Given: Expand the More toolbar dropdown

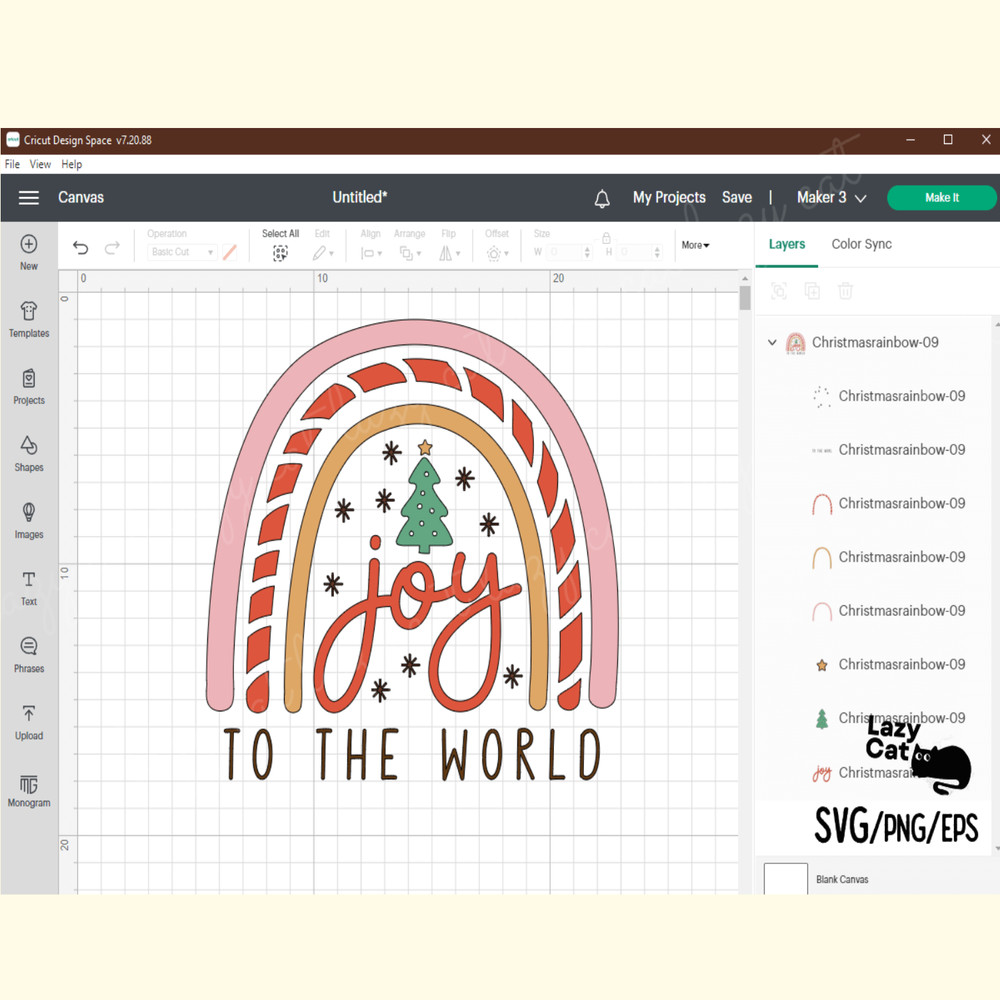Looking at the screenshot, I should [x=695, y=245].
